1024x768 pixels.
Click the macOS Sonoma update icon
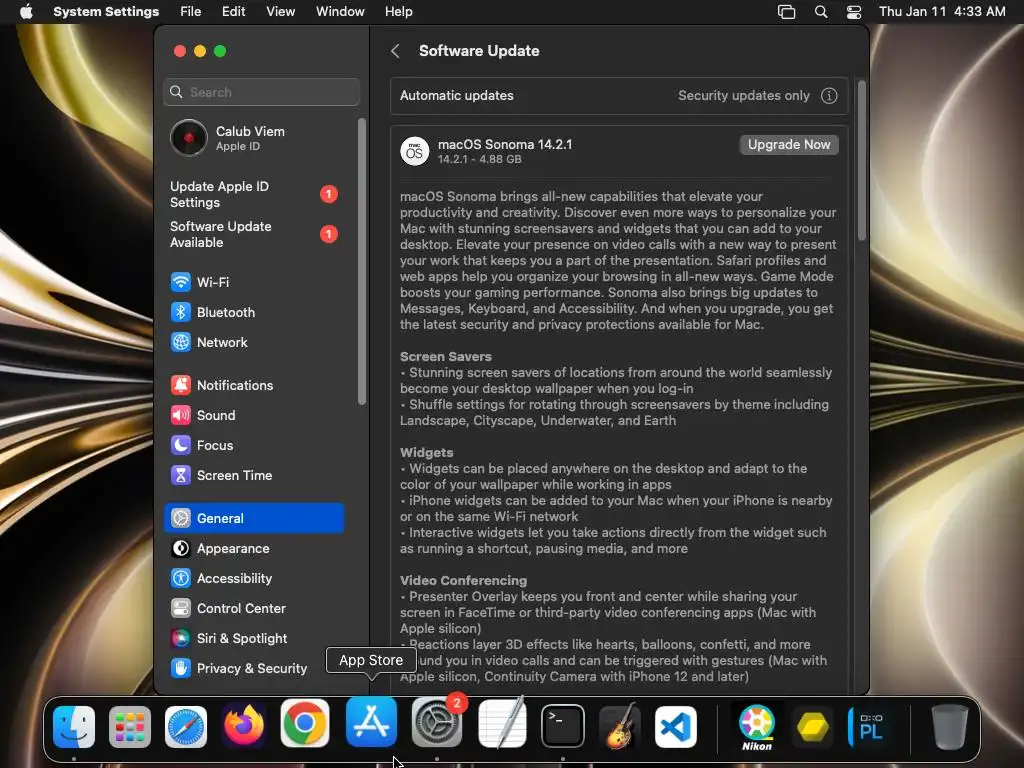pyautogui.click(x=415, y=152)
